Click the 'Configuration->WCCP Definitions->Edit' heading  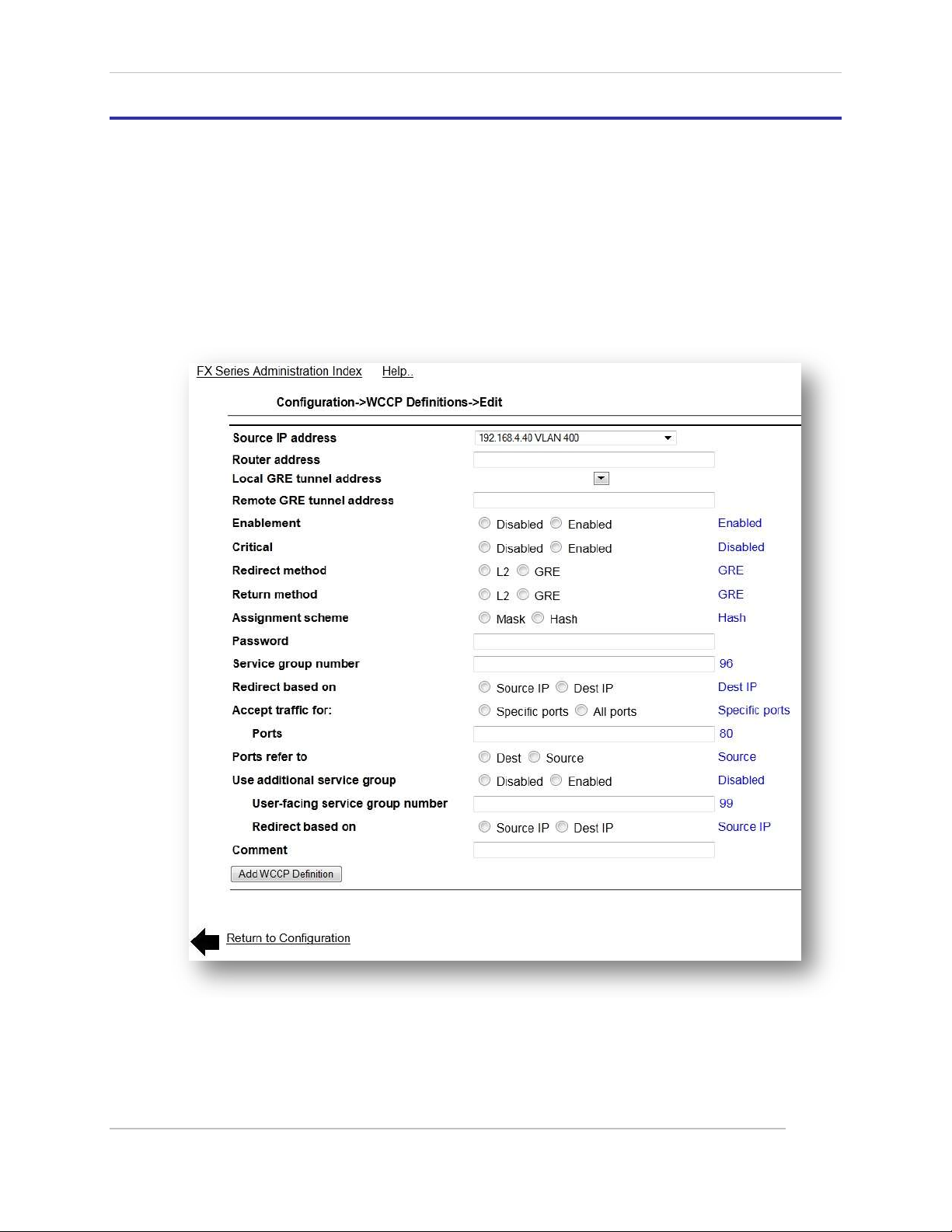389,403
